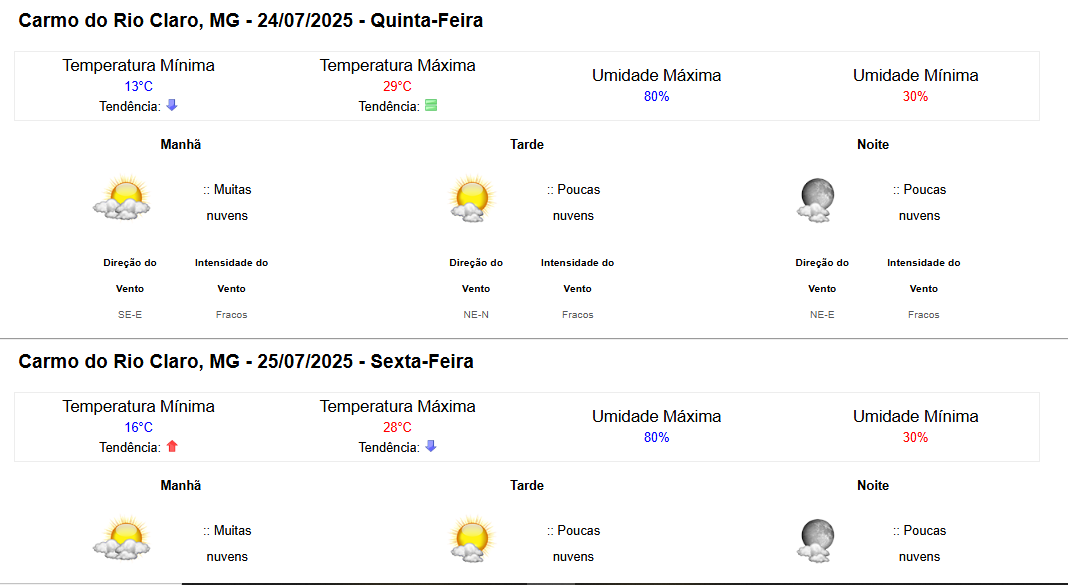Click the Manhã label for Quinta-Feira
Viewport: 1068px width, 585px height.
180,144
